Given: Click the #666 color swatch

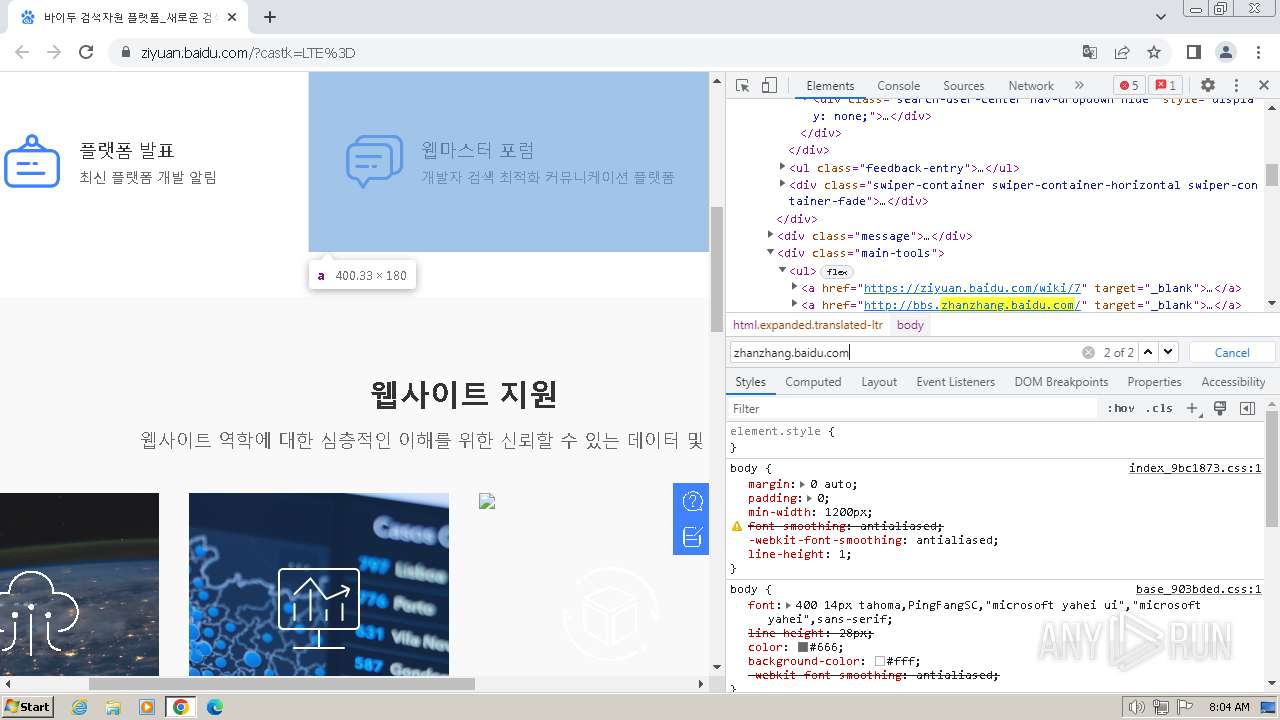Looking at the screenshot, I should tap(802, 647).
